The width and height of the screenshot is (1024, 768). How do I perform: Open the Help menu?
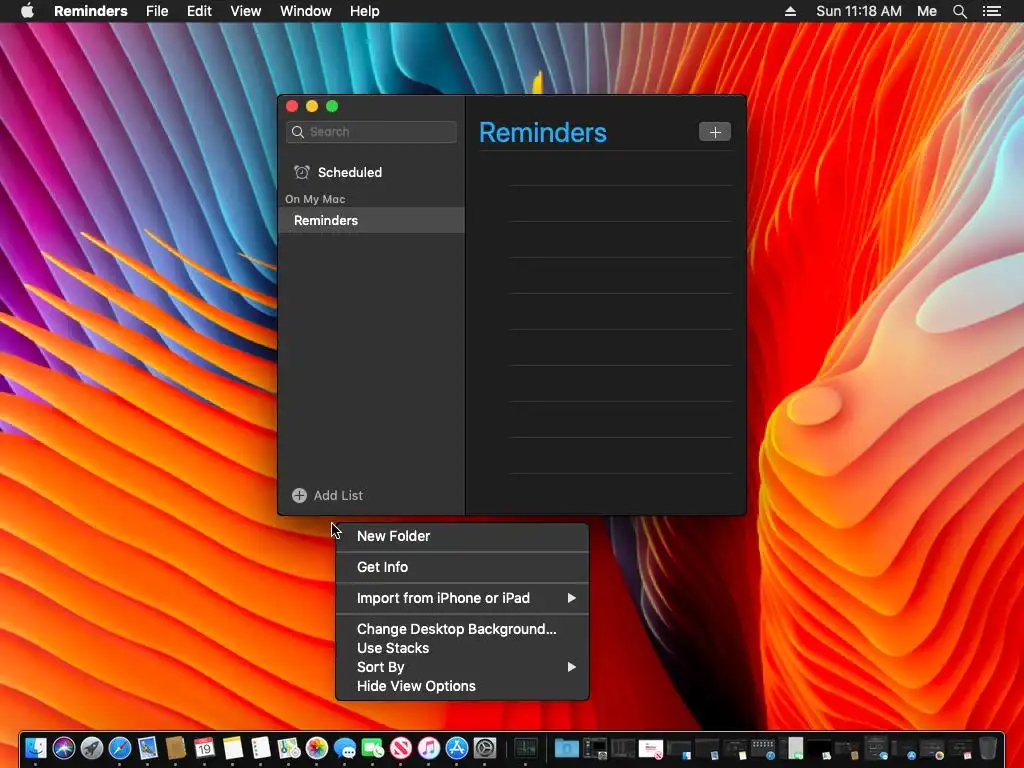(364, 11)
